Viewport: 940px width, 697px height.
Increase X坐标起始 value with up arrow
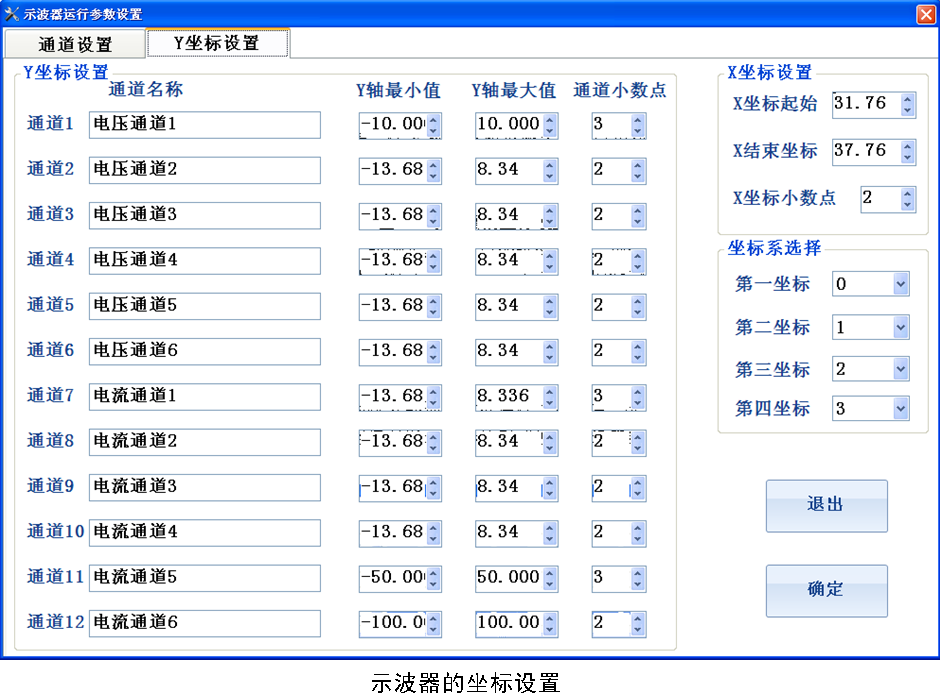click(x=907, y=99)
